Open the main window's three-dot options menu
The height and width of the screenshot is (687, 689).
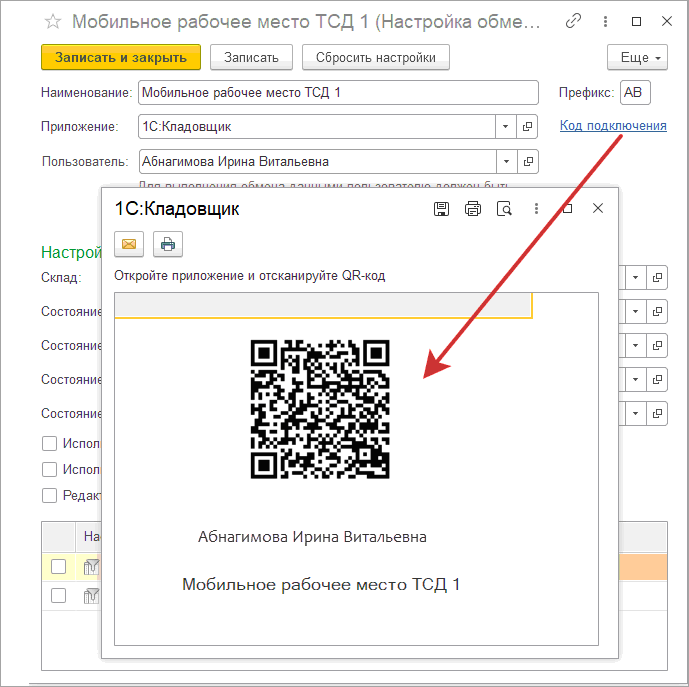[605, 21]
